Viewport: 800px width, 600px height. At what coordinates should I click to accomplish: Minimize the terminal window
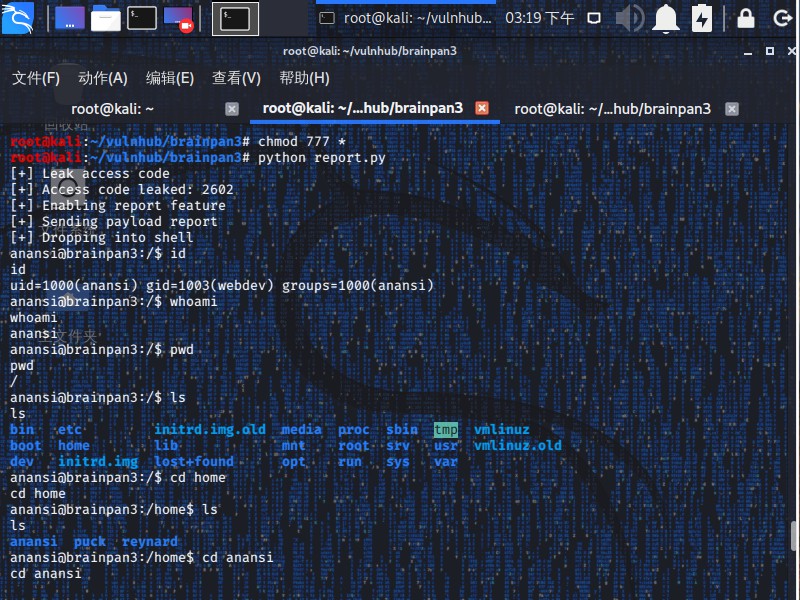point(748,52)
